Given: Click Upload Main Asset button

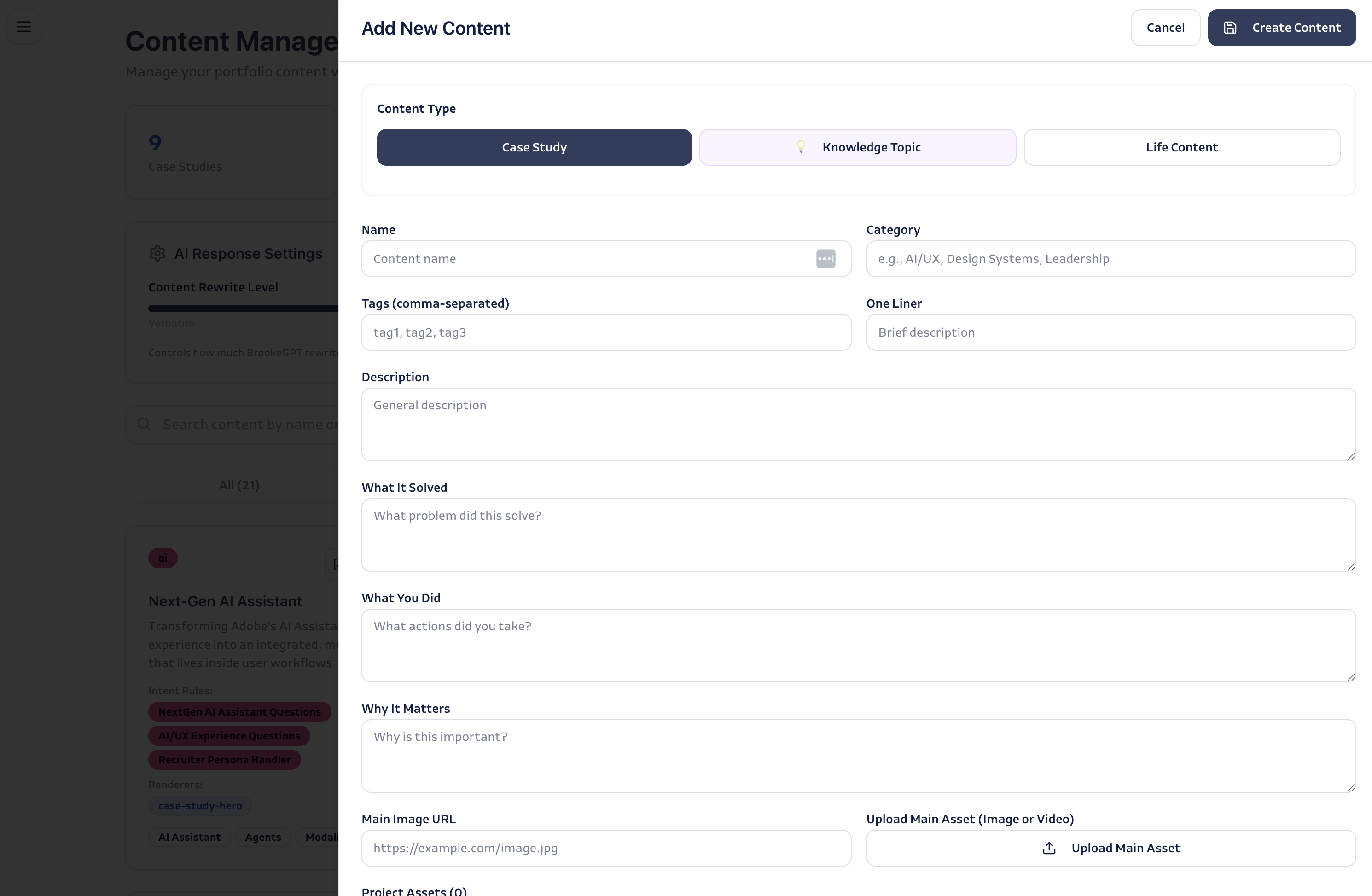Looking at the screenshot, I should (1111, 848).
